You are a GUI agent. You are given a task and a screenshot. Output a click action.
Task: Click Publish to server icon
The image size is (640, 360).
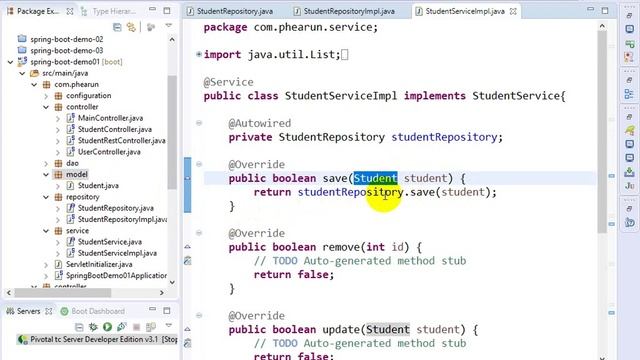pos(151,327)
